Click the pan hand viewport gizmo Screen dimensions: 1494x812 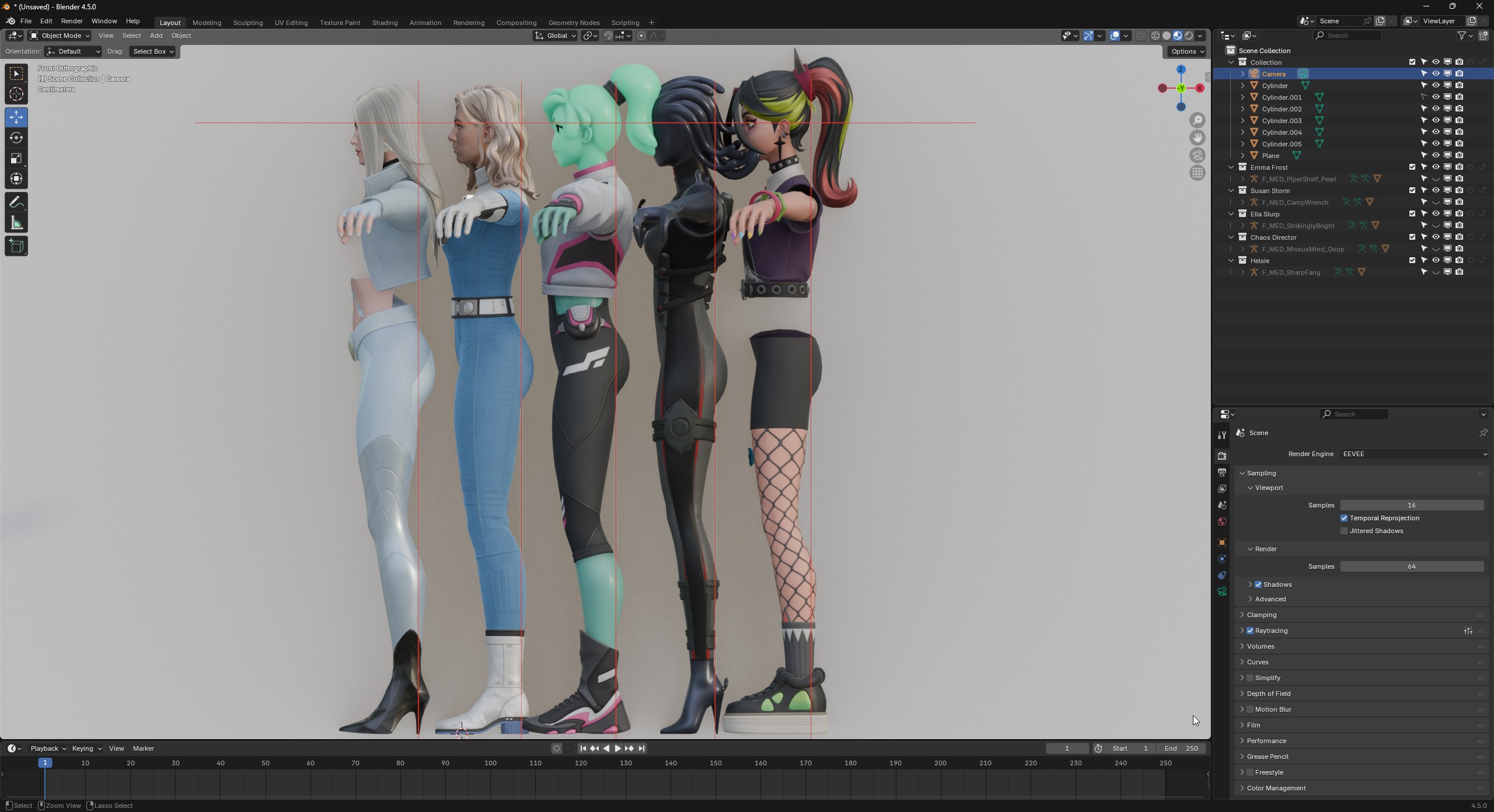click(1198, 138)
